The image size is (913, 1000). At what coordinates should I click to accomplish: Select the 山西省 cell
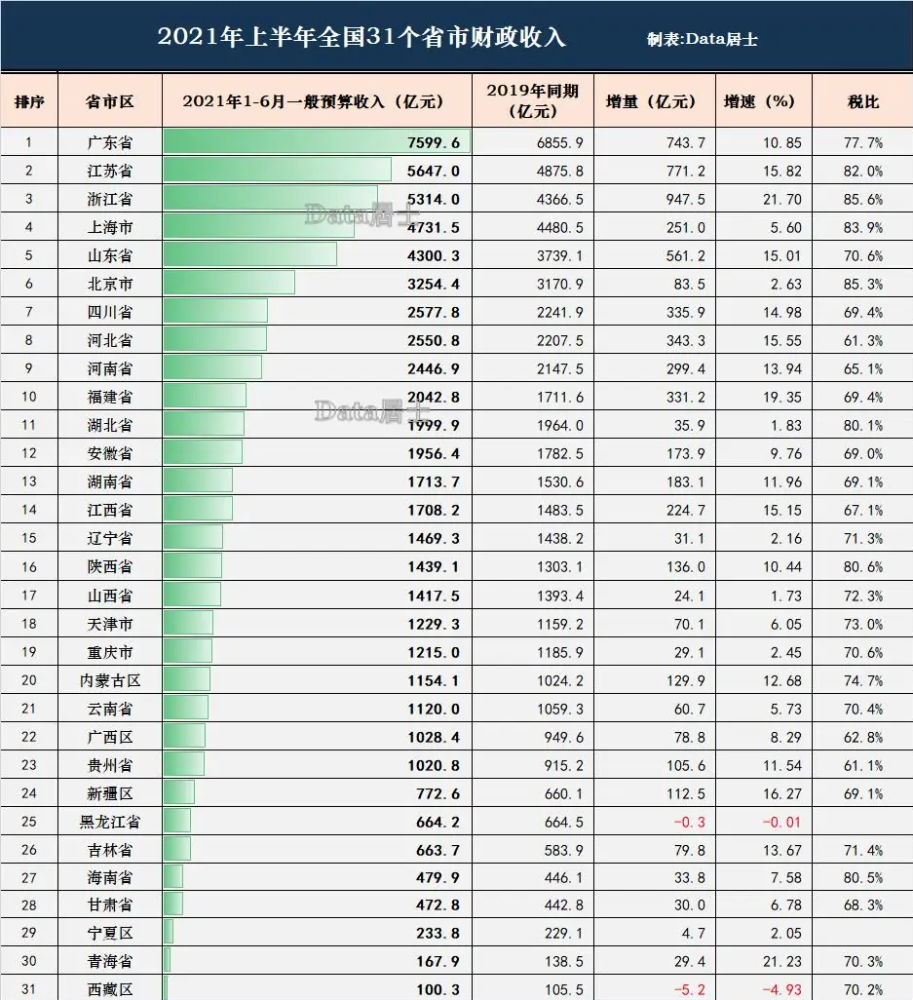pyautogui.click(x=110, y=596)
